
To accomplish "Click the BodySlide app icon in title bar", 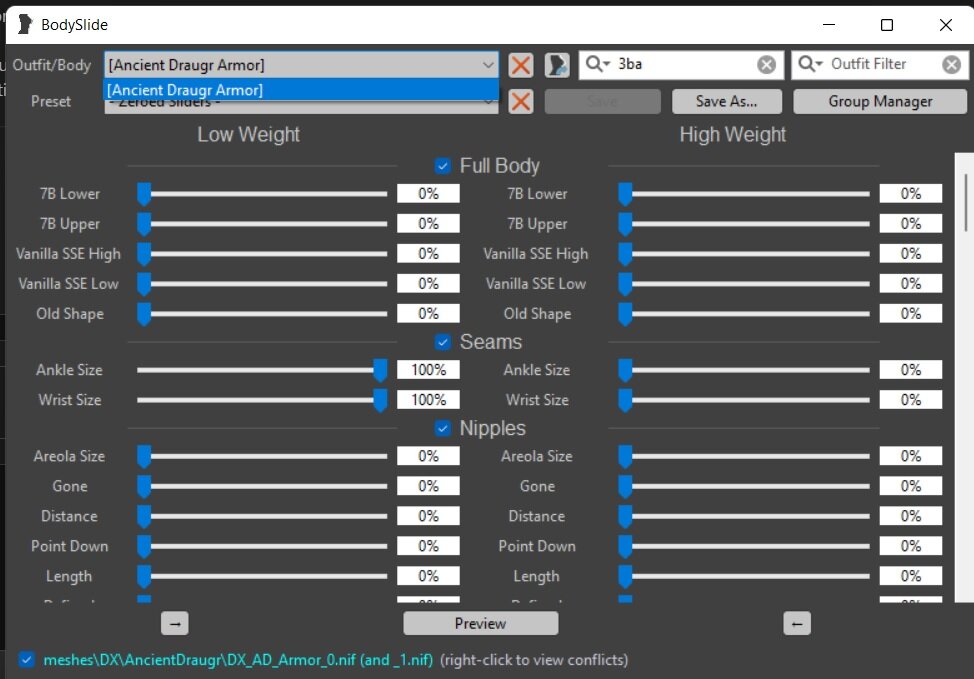I will (x=24, y=24).
